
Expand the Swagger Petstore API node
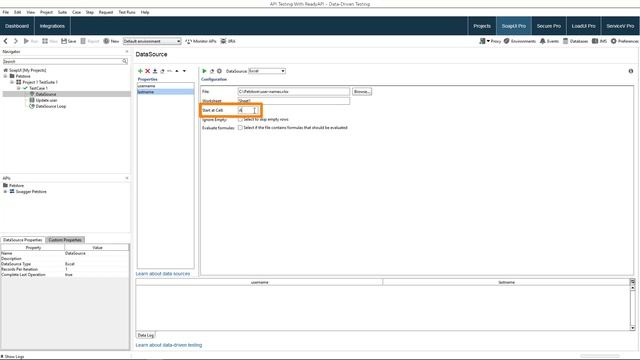click(5, 191)
